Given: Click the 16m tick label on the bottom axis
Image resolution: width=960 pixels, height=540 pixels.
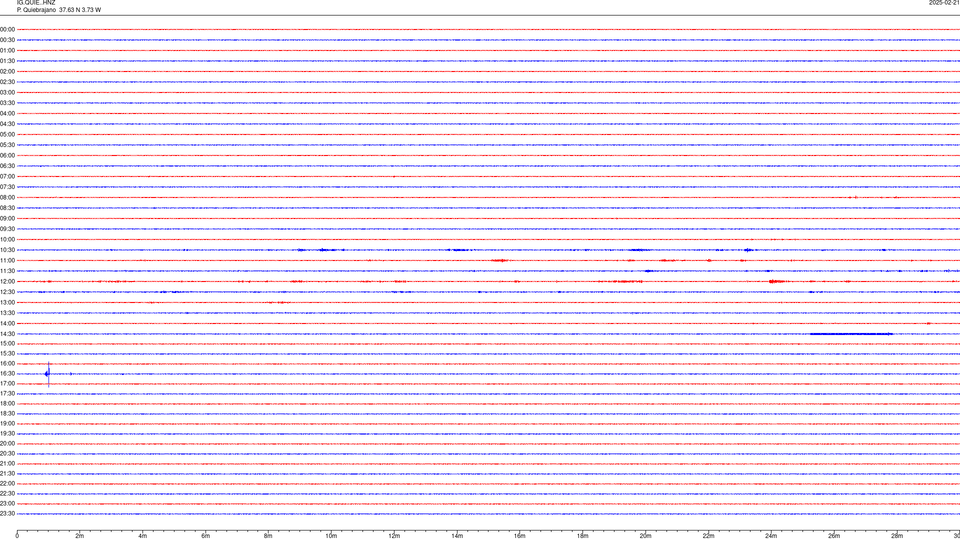Looking at the screenshot, I should pyautogui.click(x=520, y=536).
